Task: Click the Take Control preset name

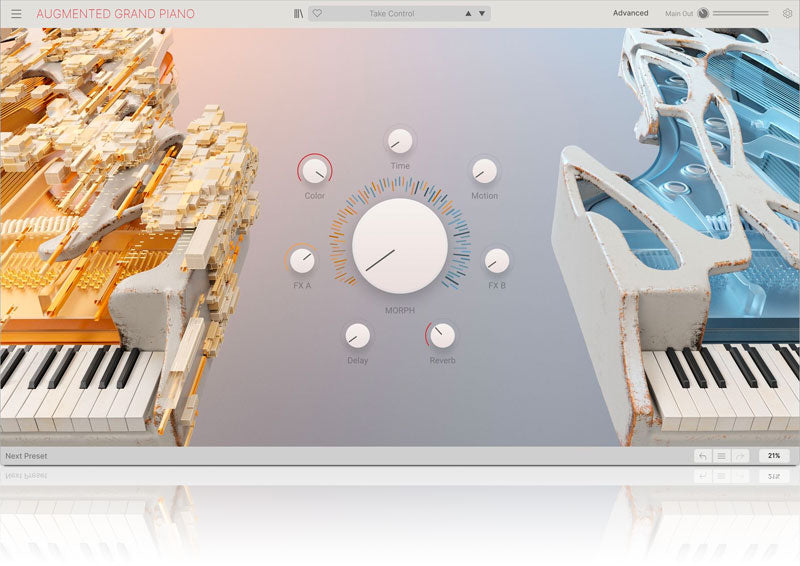Action: 392,14
